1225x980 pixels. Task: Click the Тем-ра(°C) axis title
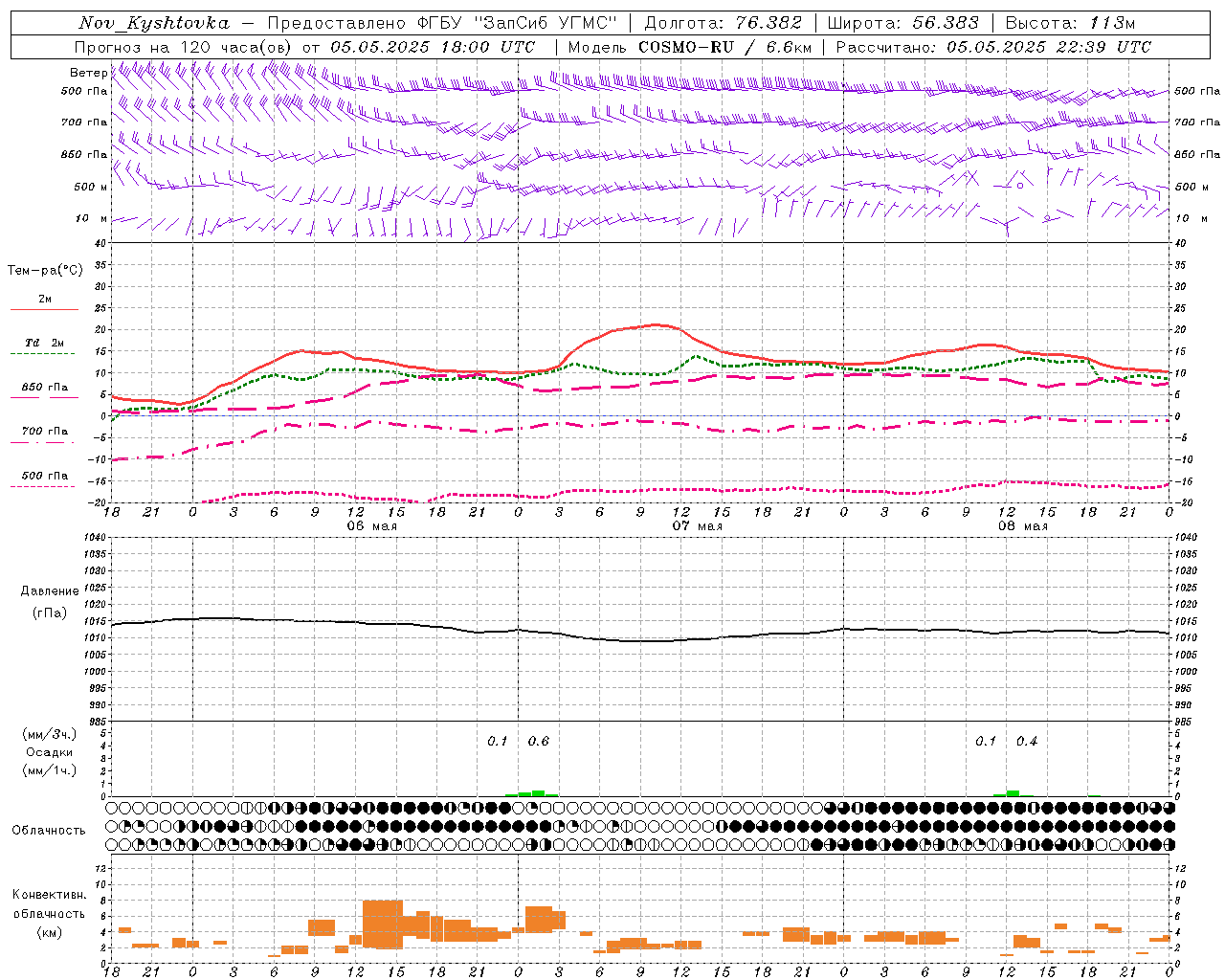[x=45, y=270]
